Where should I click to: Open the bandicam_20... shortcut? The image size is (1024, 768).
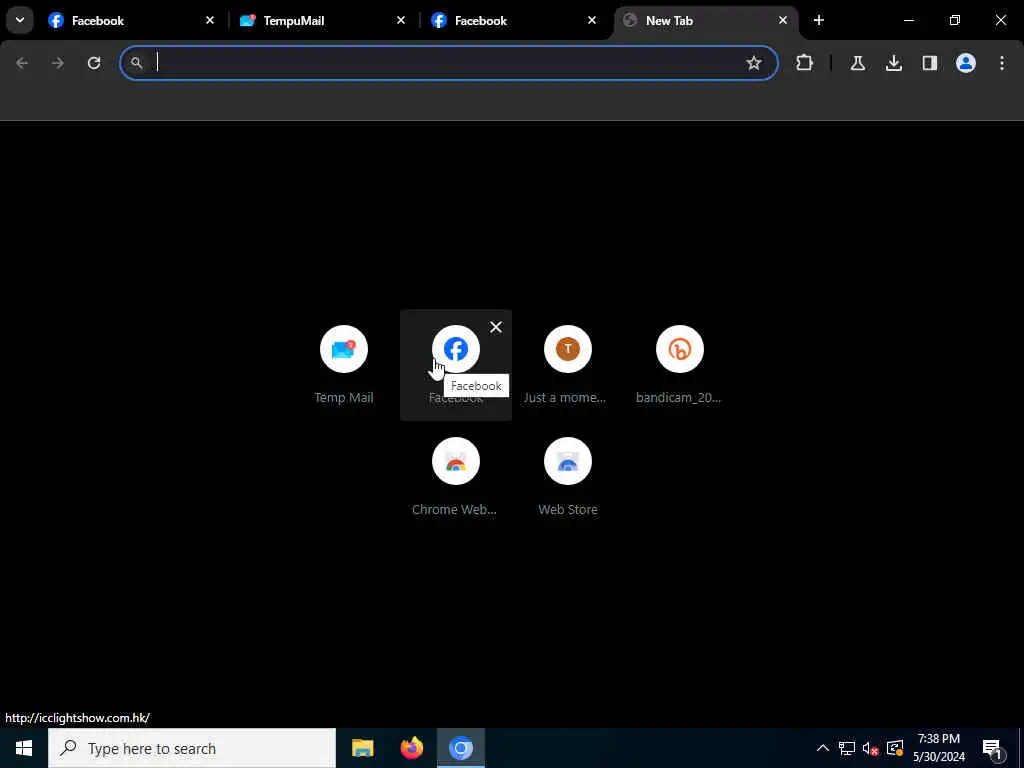click(x=679, y=365)
